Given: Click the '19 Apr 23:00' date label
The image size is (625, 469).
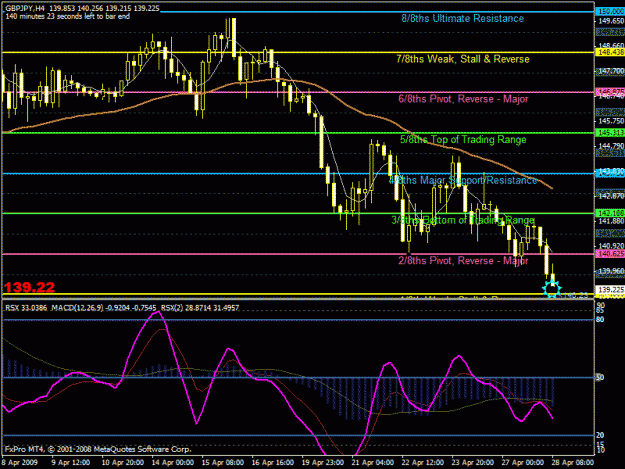Looking at the screenshot, I should click(322, 463).
